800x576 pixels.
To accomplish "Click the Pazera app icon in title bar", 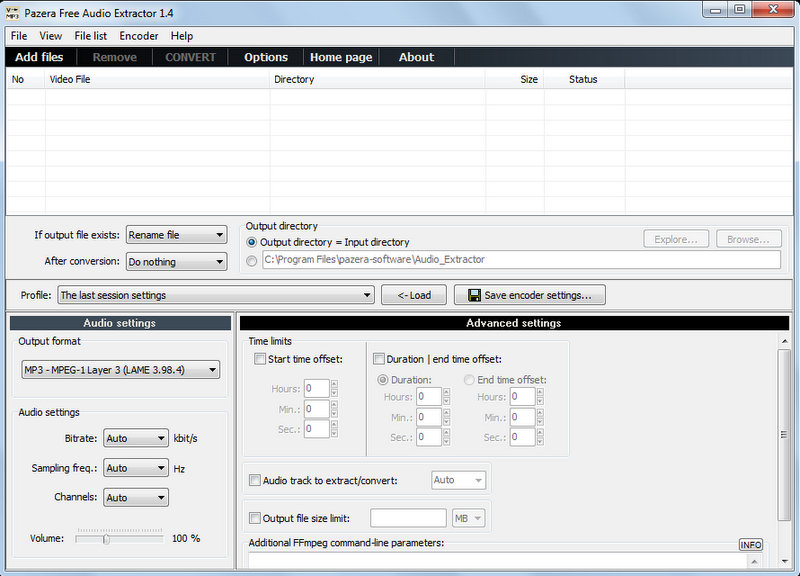I will 12,13.
